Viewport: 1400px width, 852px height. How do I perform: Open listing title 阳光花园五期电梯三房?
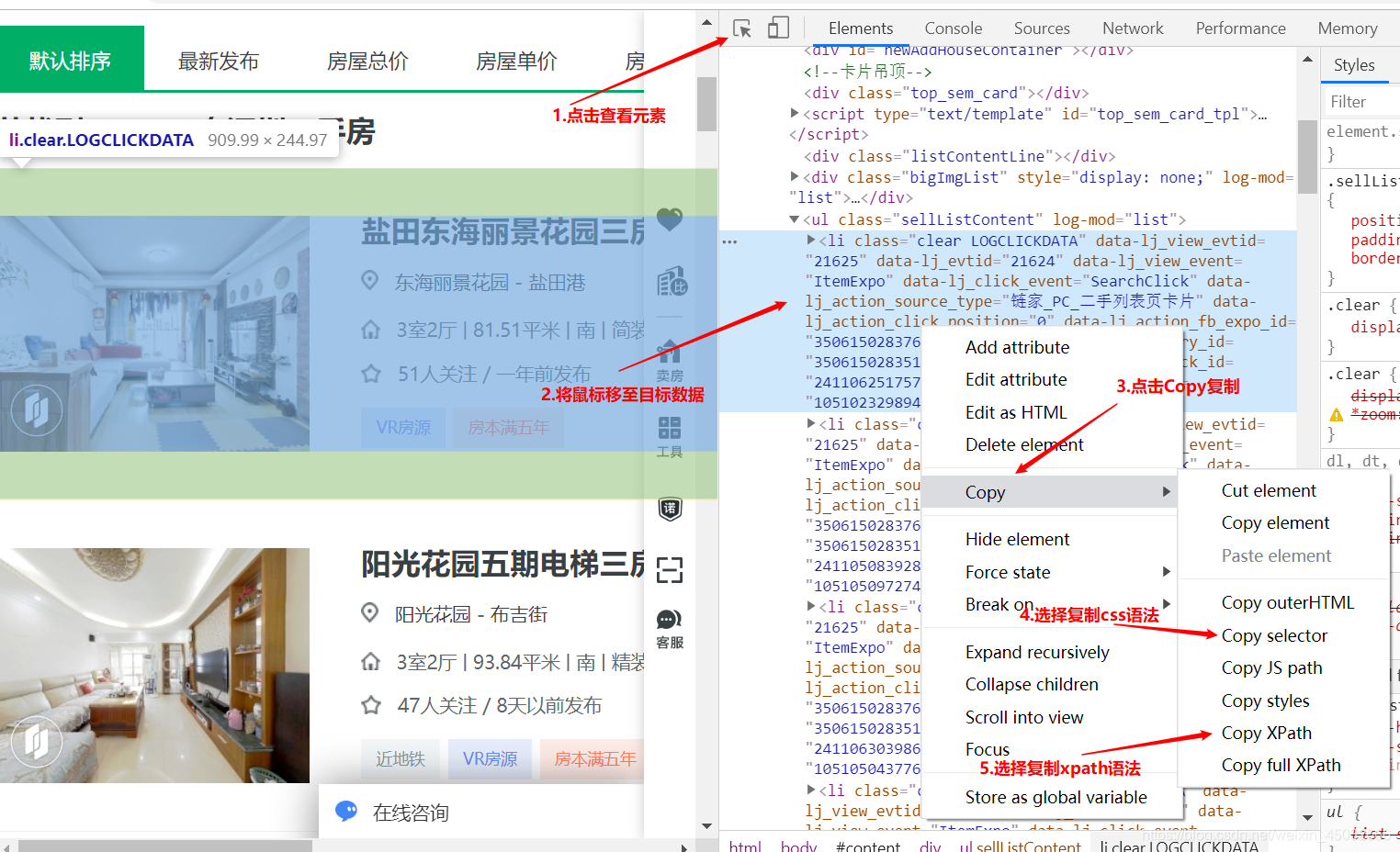click(503, 564)
